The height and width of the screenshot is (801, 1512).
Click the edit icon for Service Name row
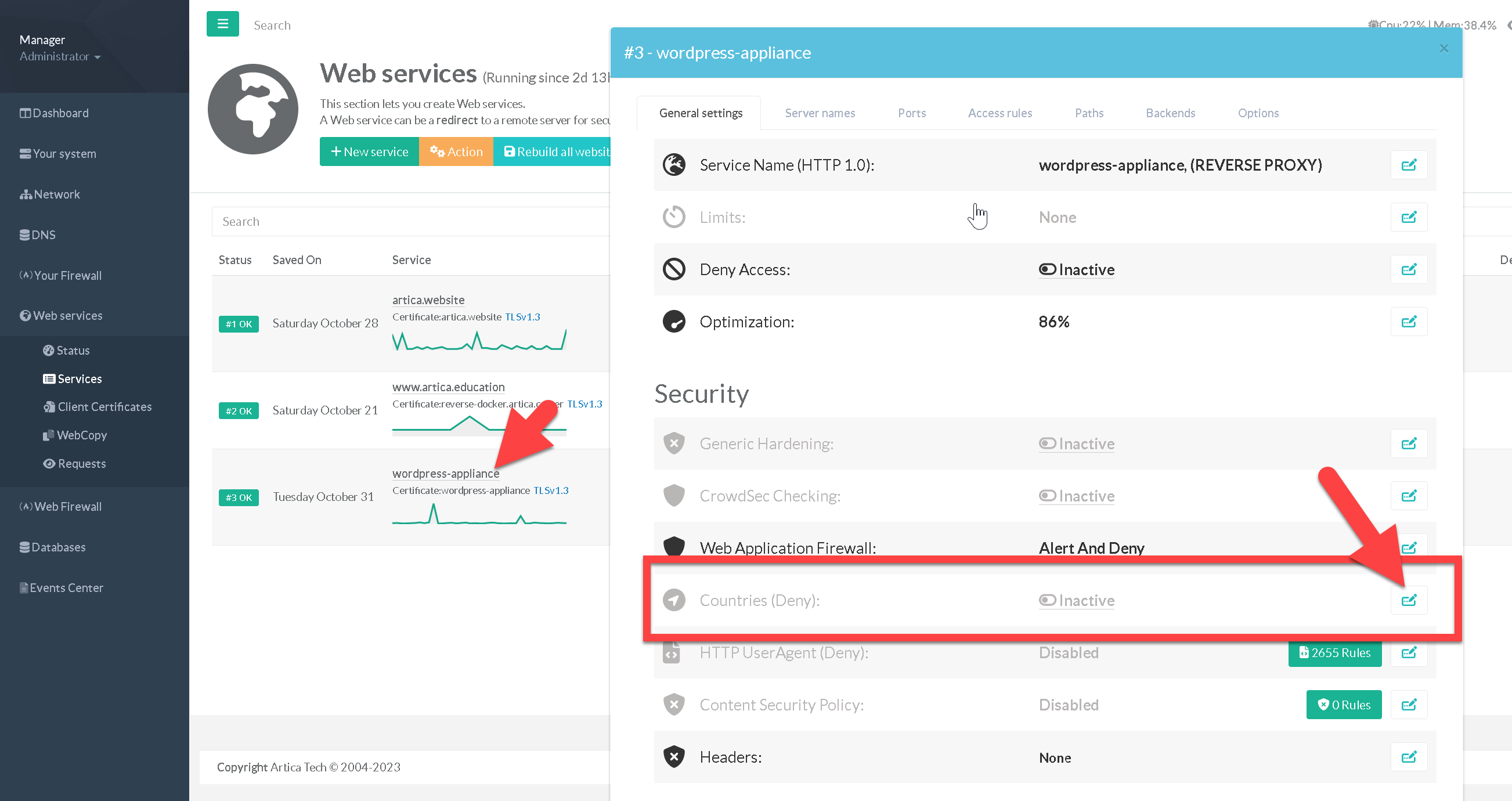[x=1409, y=165]
